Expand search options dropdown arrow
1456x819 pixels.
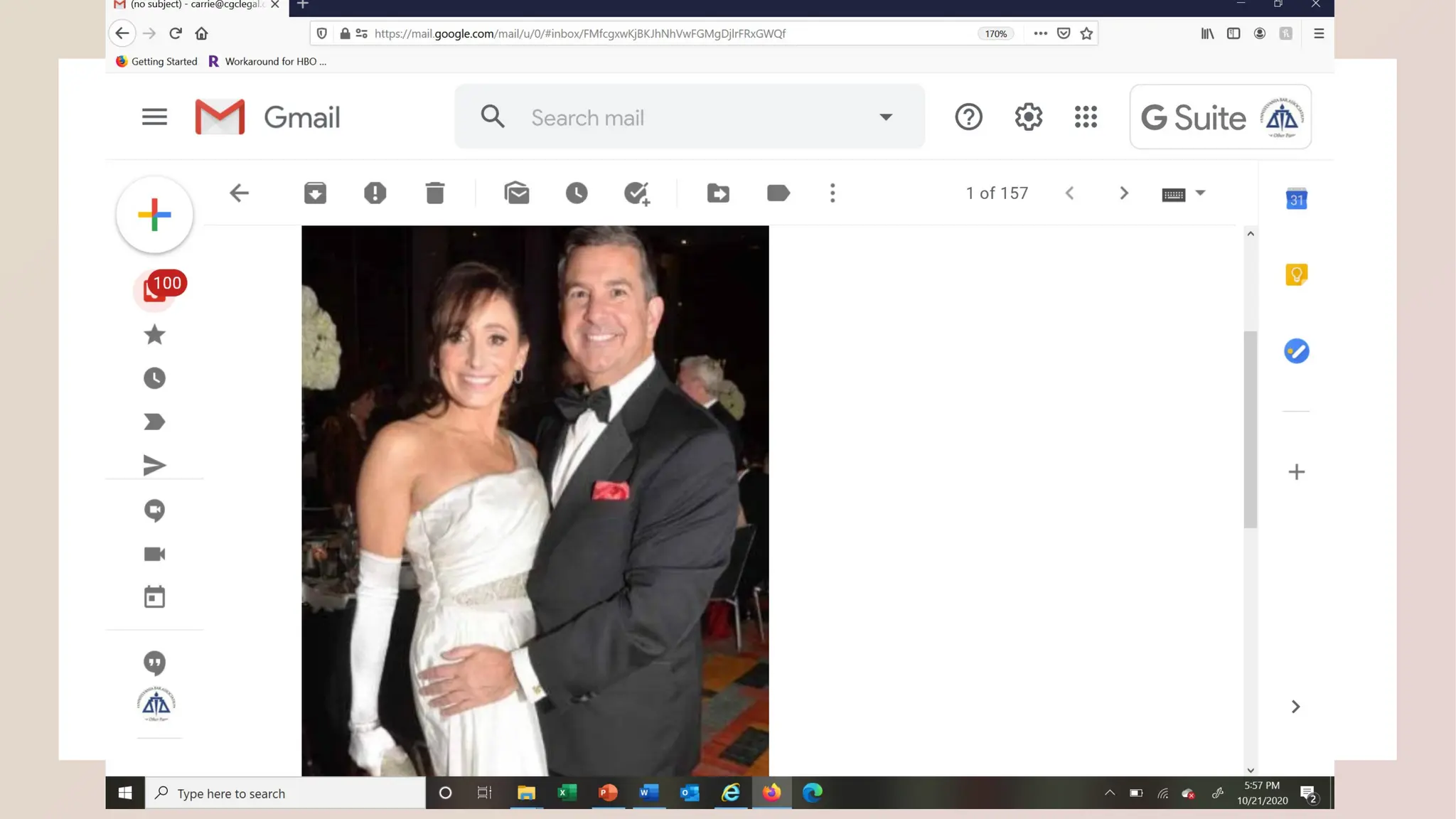click(885, 117)
